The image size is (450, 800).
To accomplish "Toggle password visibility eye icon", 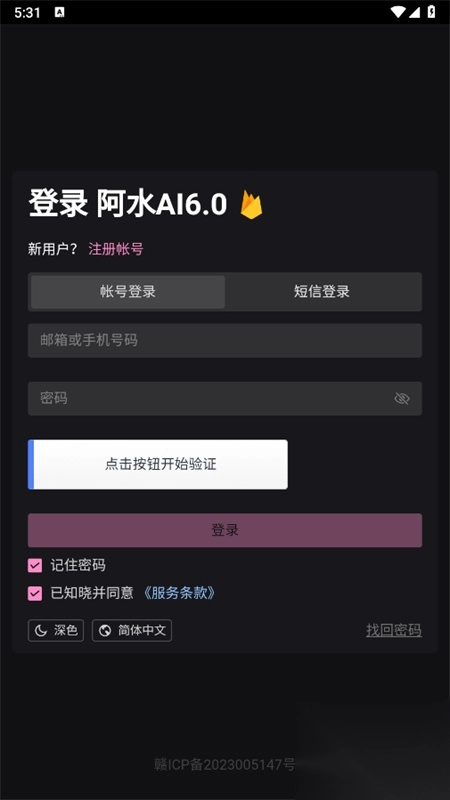I will (x=402, y=398).
